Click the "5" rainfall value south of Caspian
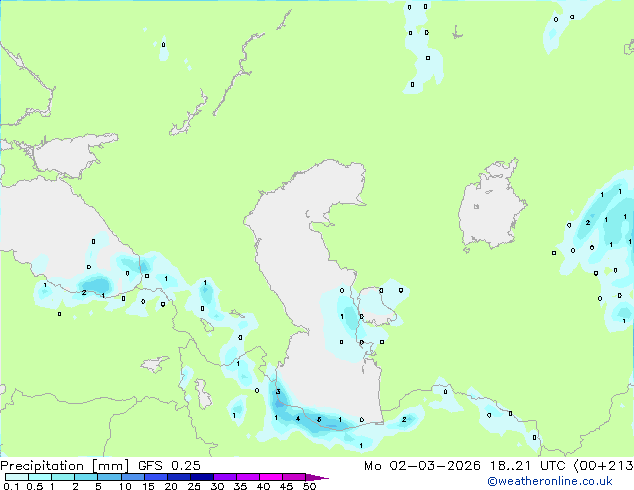Screen dimensions: 634x490 point(319,420)
